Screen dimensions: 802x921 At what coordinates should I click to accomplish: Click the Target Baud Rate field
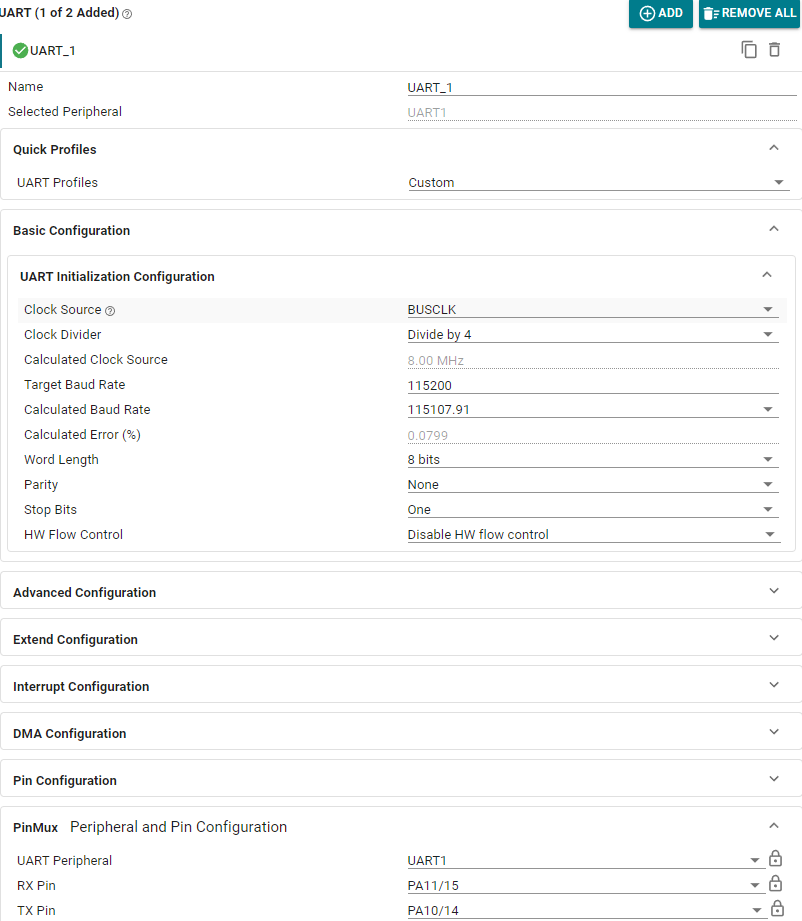(591, 385)
